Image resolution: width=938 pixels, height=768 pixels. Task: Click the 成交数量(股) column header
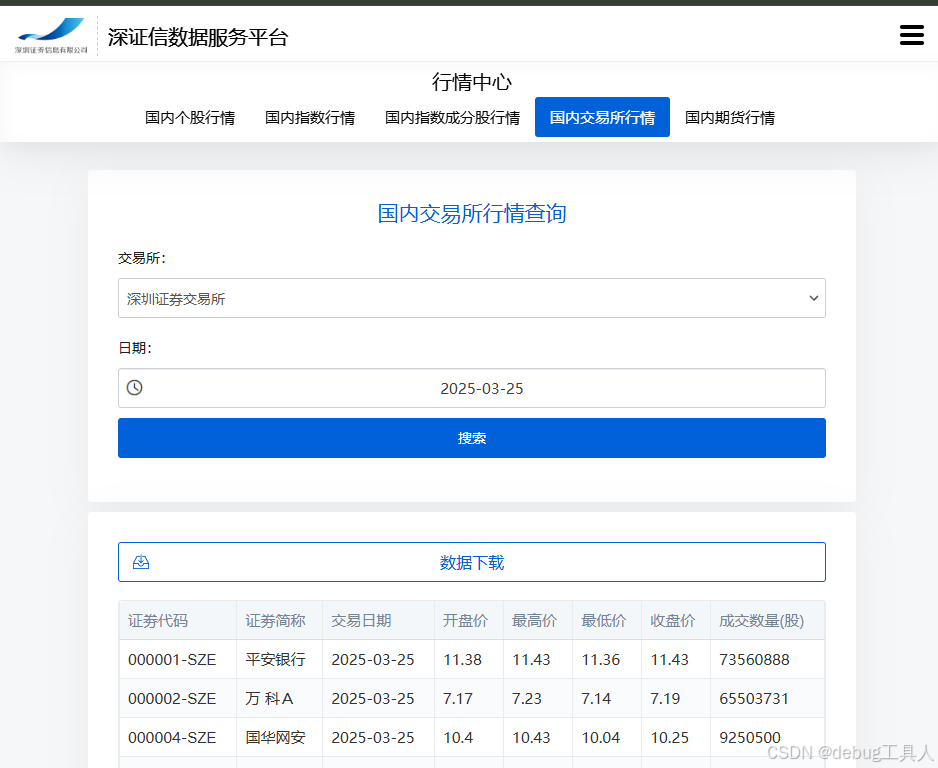pyautogui.click(x=768, y=620)
